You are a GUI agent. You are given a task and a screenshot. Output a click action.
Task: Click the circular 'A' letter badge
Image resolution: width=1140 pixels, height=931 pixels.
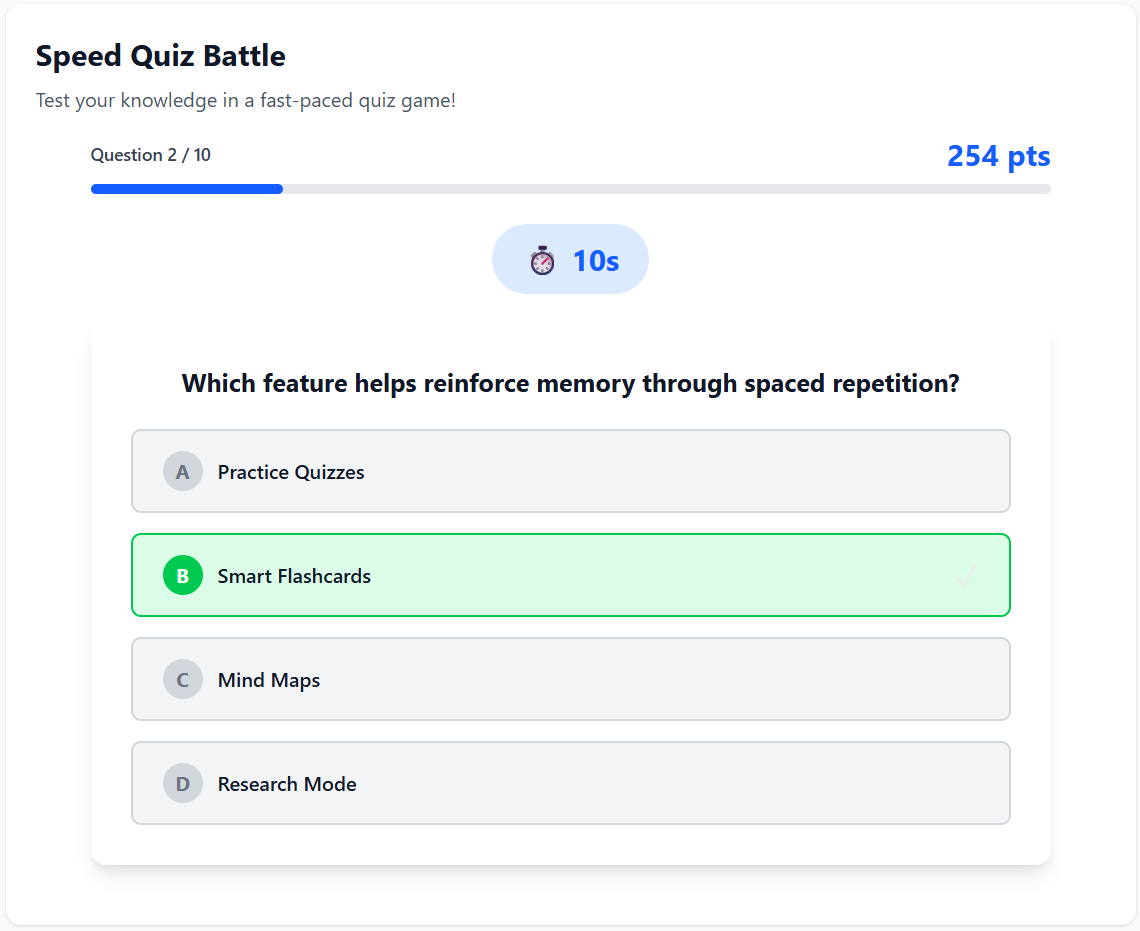pyautogui.click(x=182, y=471)
